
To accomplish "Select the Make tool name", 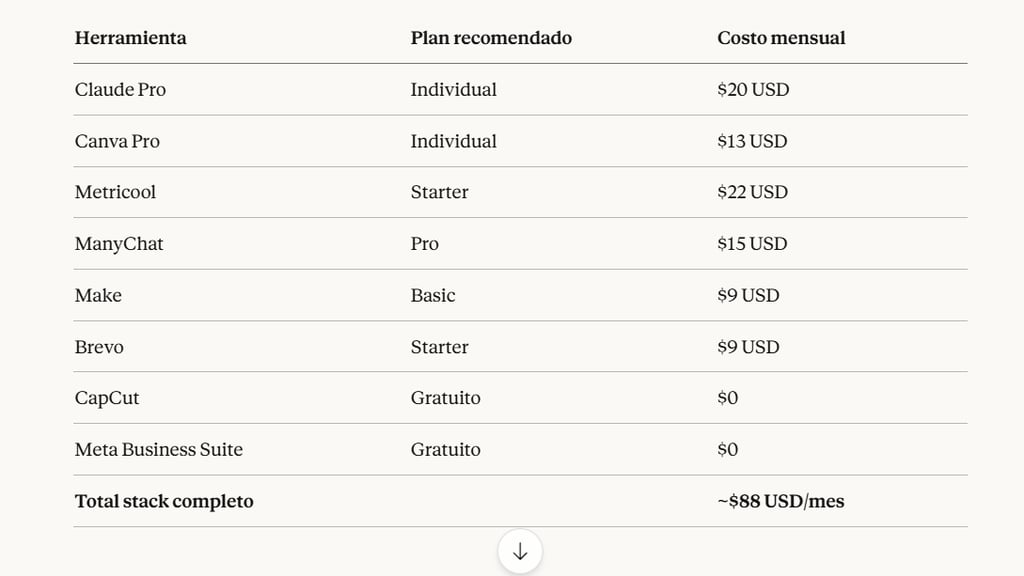I will coord(98,296).
